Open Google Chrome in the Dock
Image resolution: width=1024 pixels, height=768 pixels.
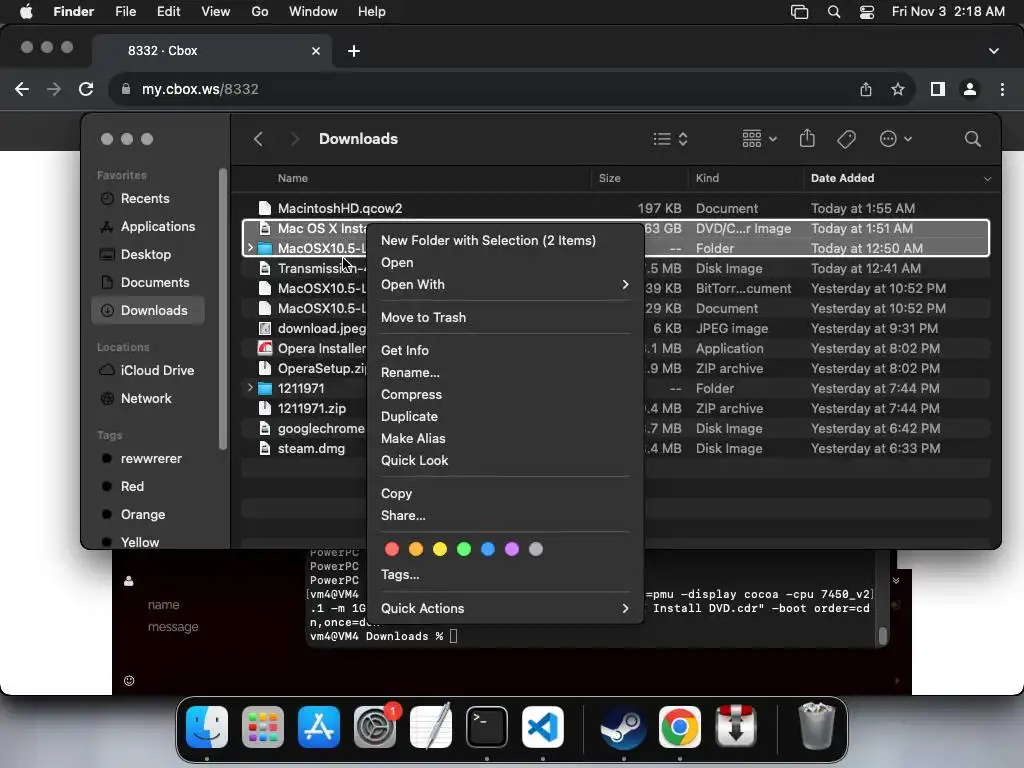tap(679, 727)
